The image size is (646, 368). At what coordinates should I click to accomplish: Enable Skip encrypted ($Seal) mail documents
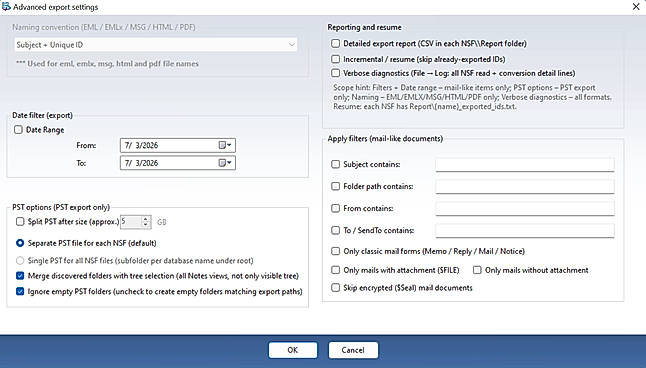click(335, 288)
